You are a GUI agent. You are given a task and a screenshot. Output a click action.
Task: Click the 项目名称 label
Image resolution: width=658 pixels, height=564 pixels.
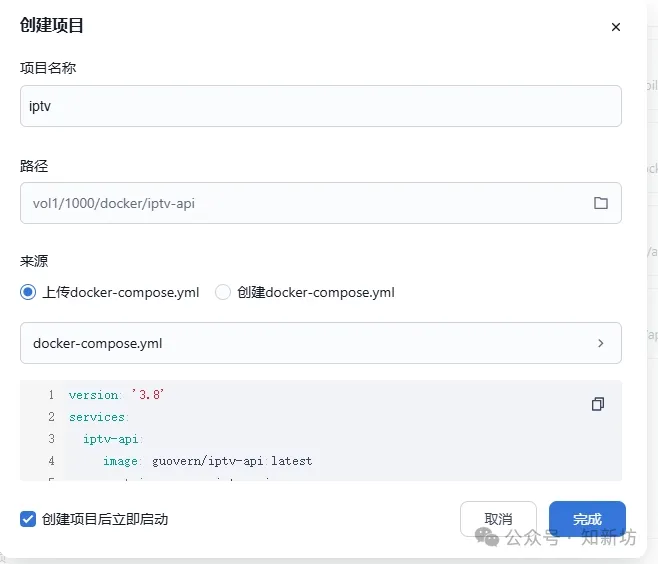click(x=48, y=68)
